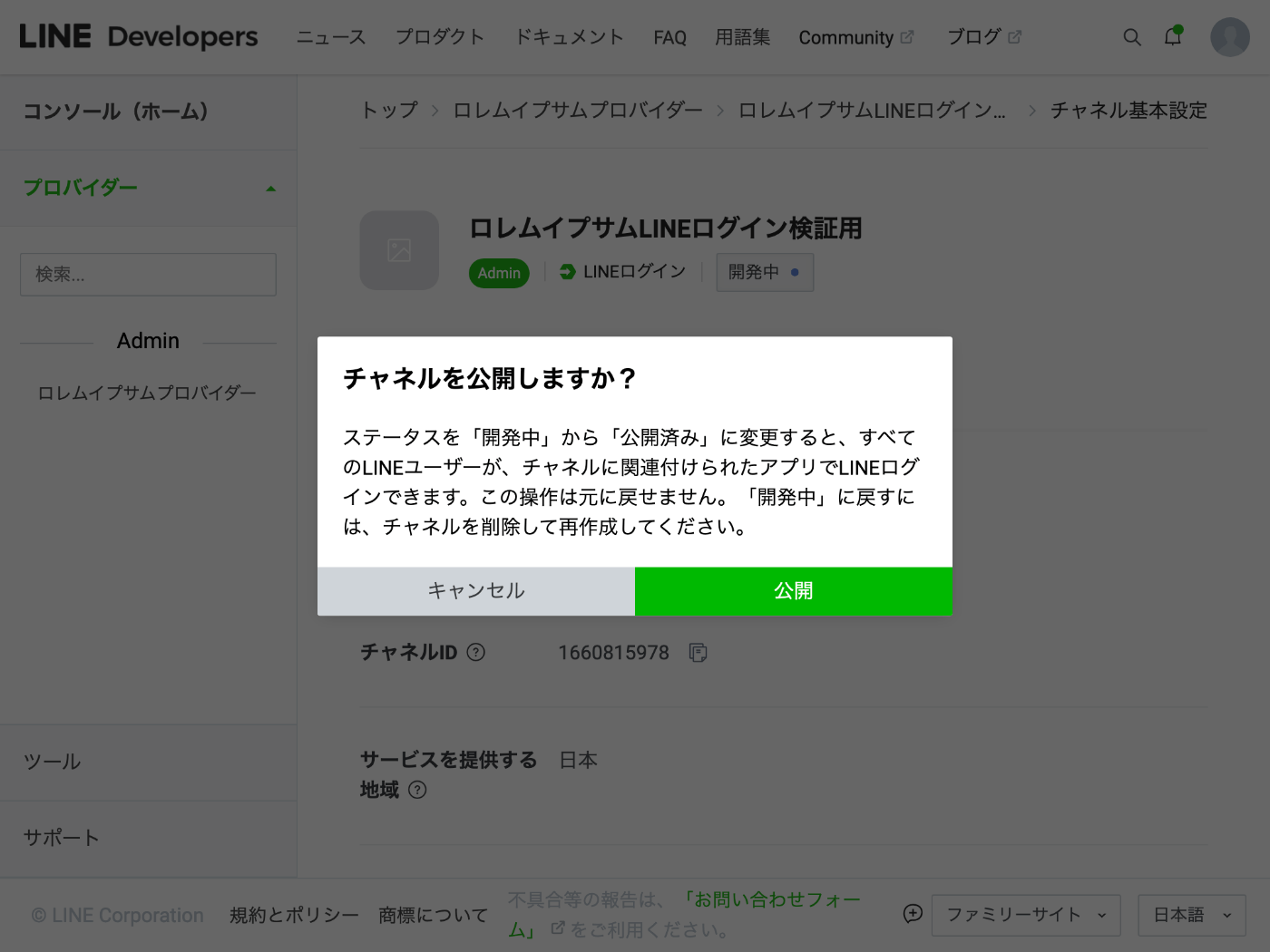The image size is (1270, 952).
Task: Collapse the プロバイダー section arrow
Action: (270, 189)
